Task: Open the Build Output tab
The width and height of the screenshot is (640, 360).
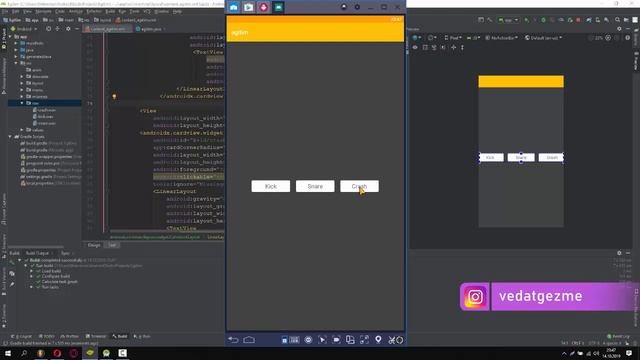Action: (37, 253)
